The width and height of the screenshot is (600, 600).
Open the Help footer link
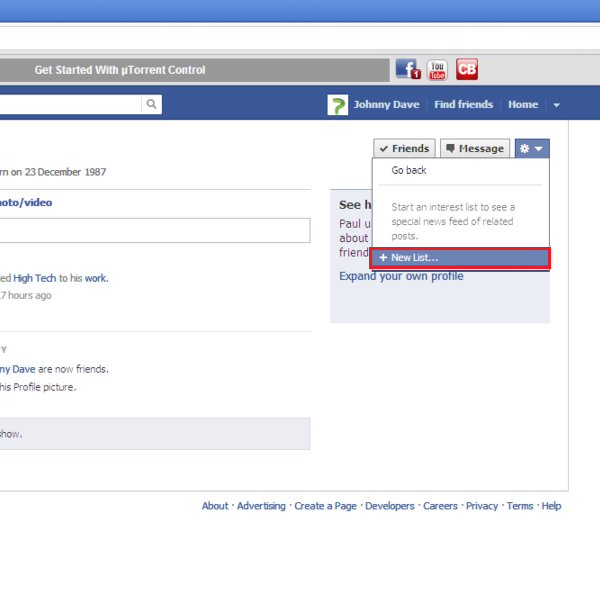pyautogui.click(x=551, y=506)
